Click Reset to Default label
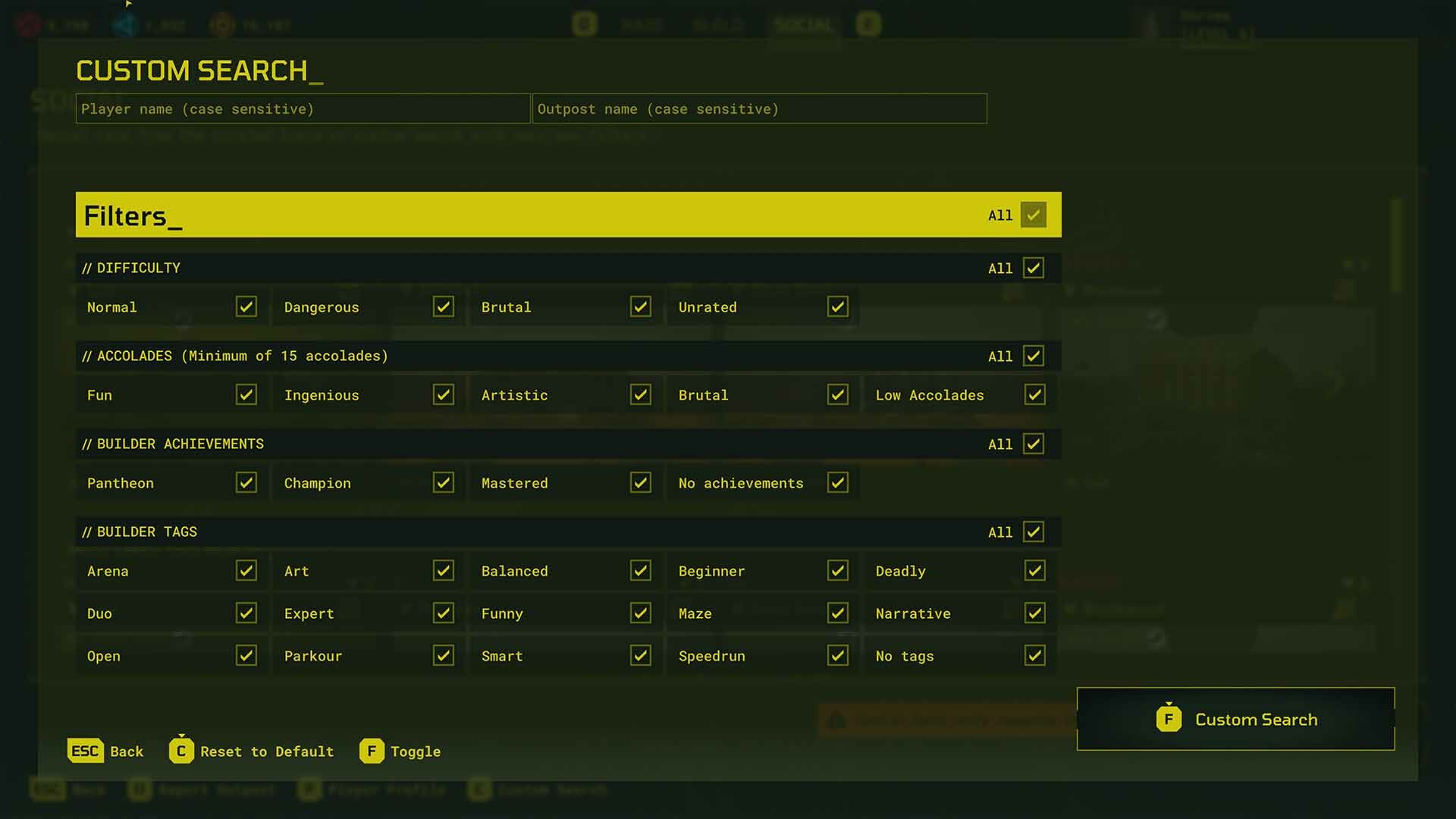Viewport: 1456px width, 819px height. tap(267, 752)
